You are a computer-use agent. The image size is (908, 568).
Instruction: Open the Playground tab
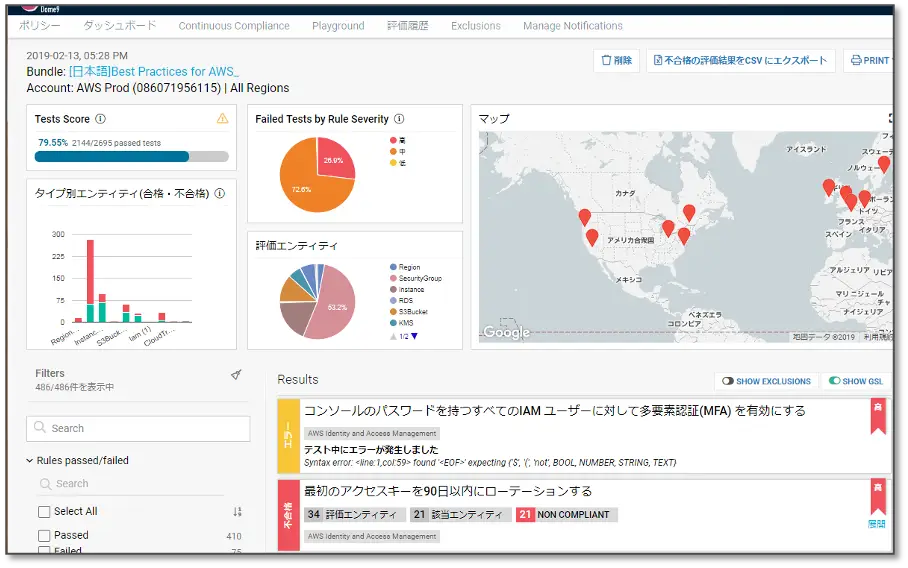pyautogui.click(x=338, y=25)
